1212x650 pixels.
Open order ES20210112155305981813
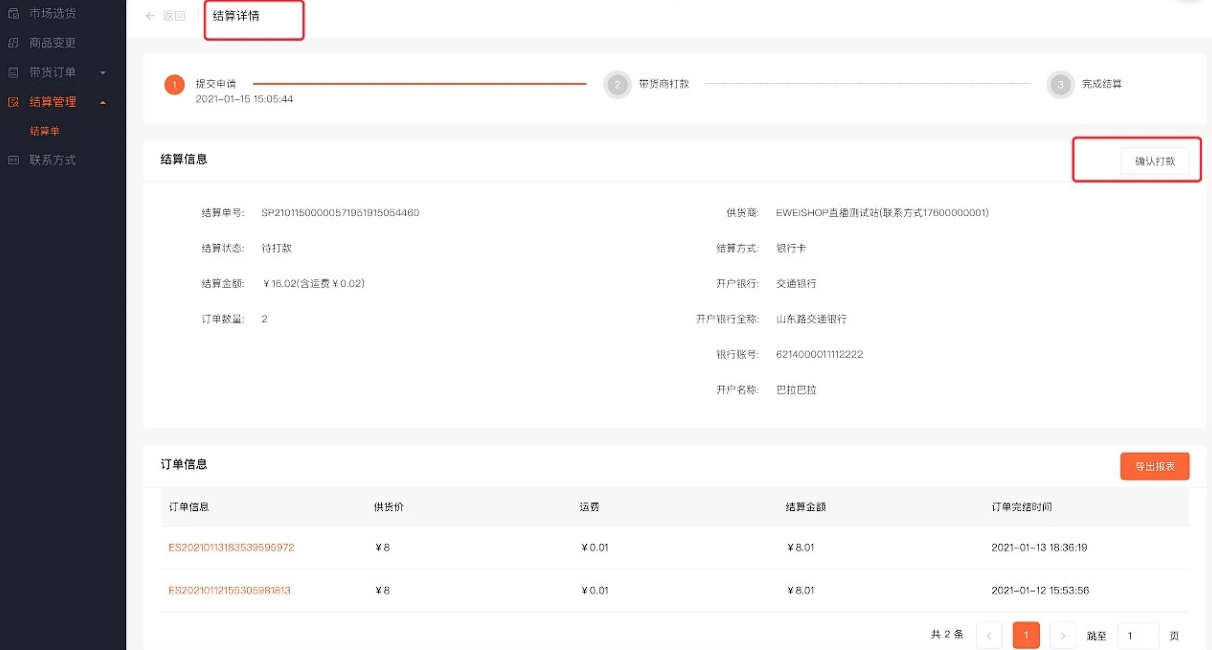point(229,591)
